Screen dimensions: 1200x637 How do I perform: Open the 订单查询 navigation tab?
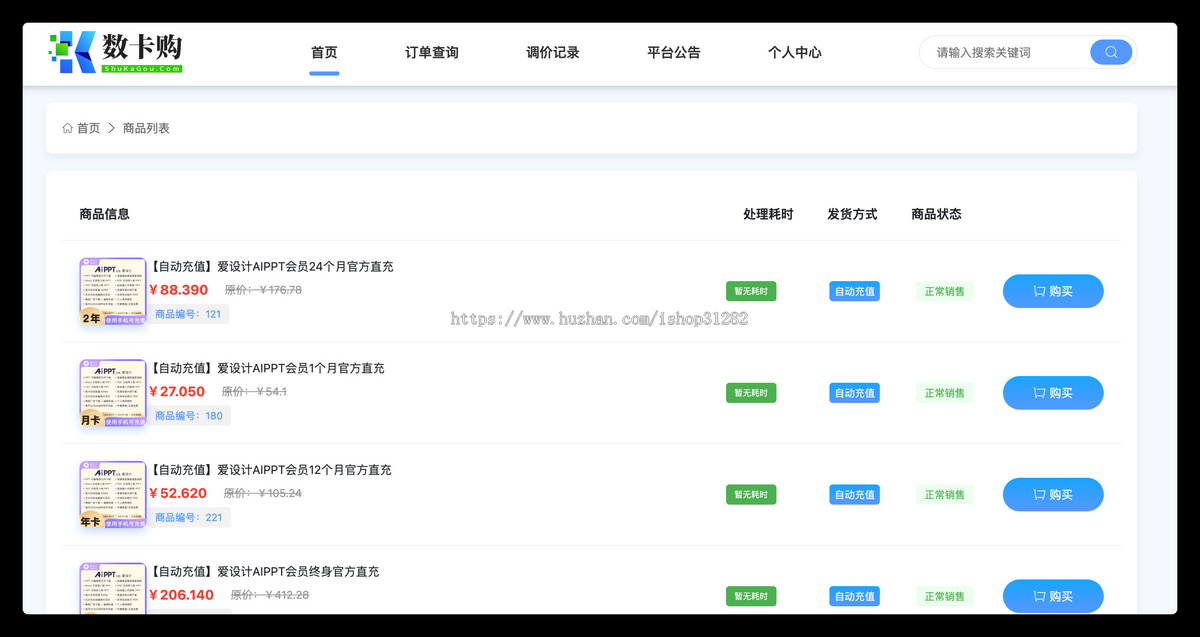coord(432,52)
